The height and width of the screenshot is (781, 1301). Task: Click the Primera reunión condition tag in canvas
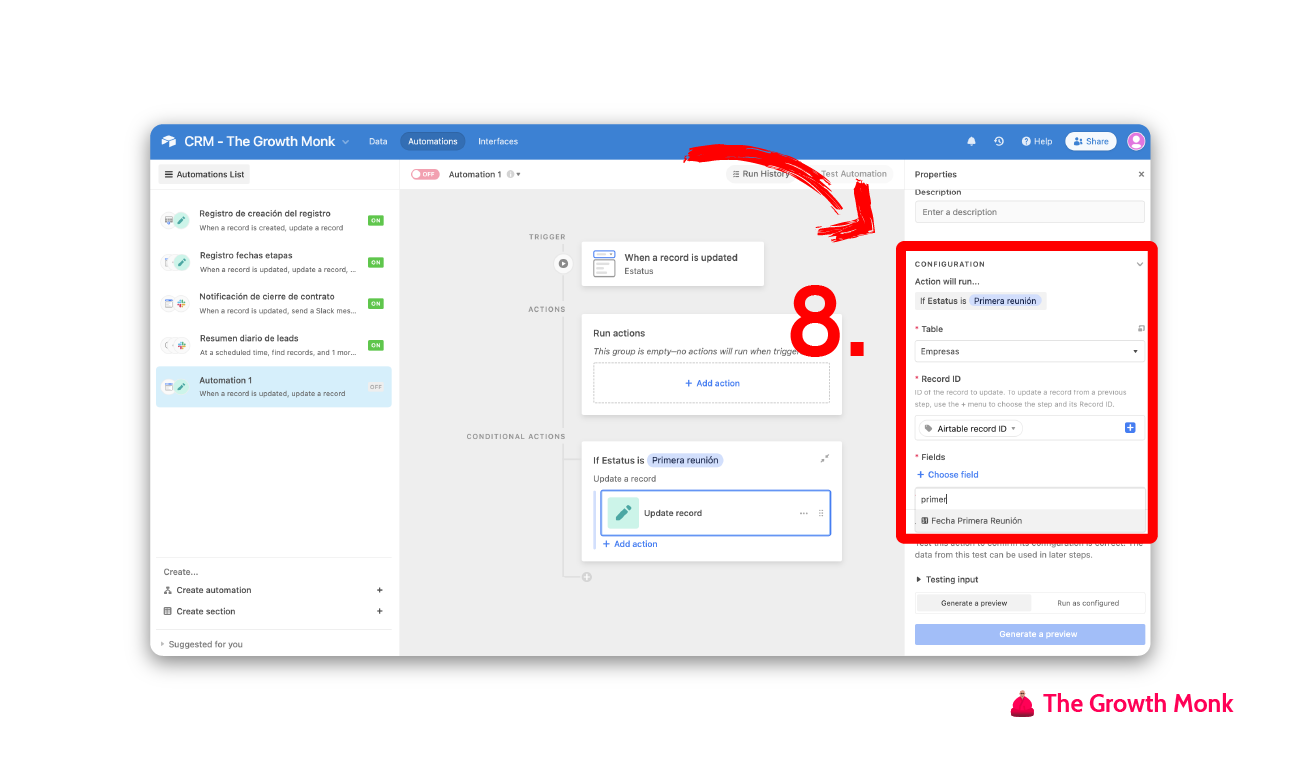tap(685, 461)
